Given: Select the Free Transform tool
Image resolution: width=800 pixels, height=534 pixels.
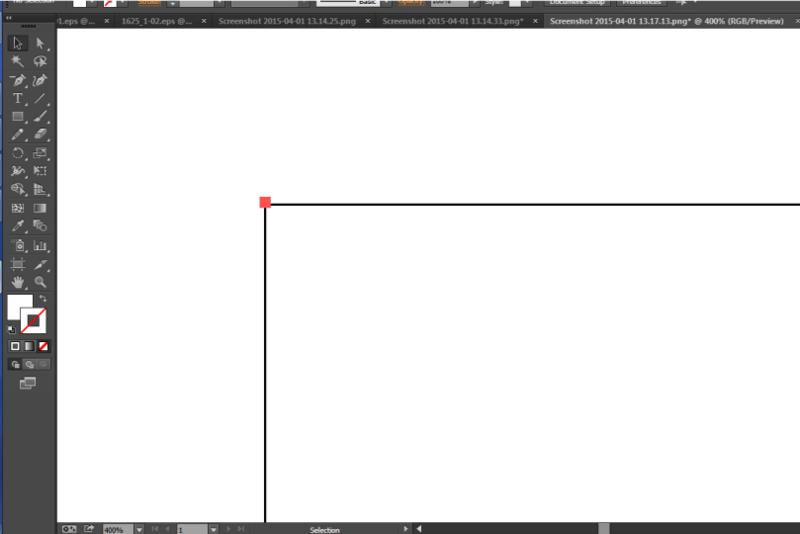Looking at the screenshot, I should click(x=40, y=171).
